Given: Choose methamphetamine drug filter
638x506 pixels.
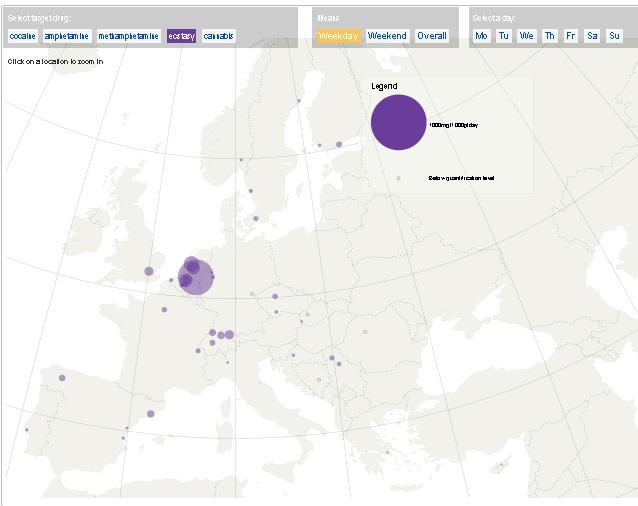Looking at the screenshot, I should point(130,36).
